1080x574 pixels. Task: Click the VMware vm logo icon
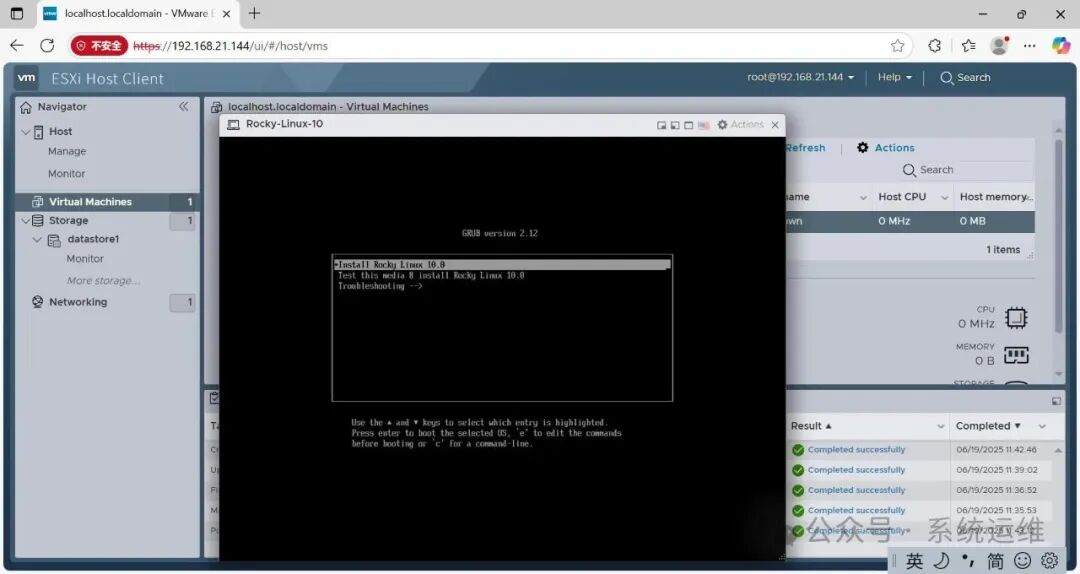click(x=26, y=78)
